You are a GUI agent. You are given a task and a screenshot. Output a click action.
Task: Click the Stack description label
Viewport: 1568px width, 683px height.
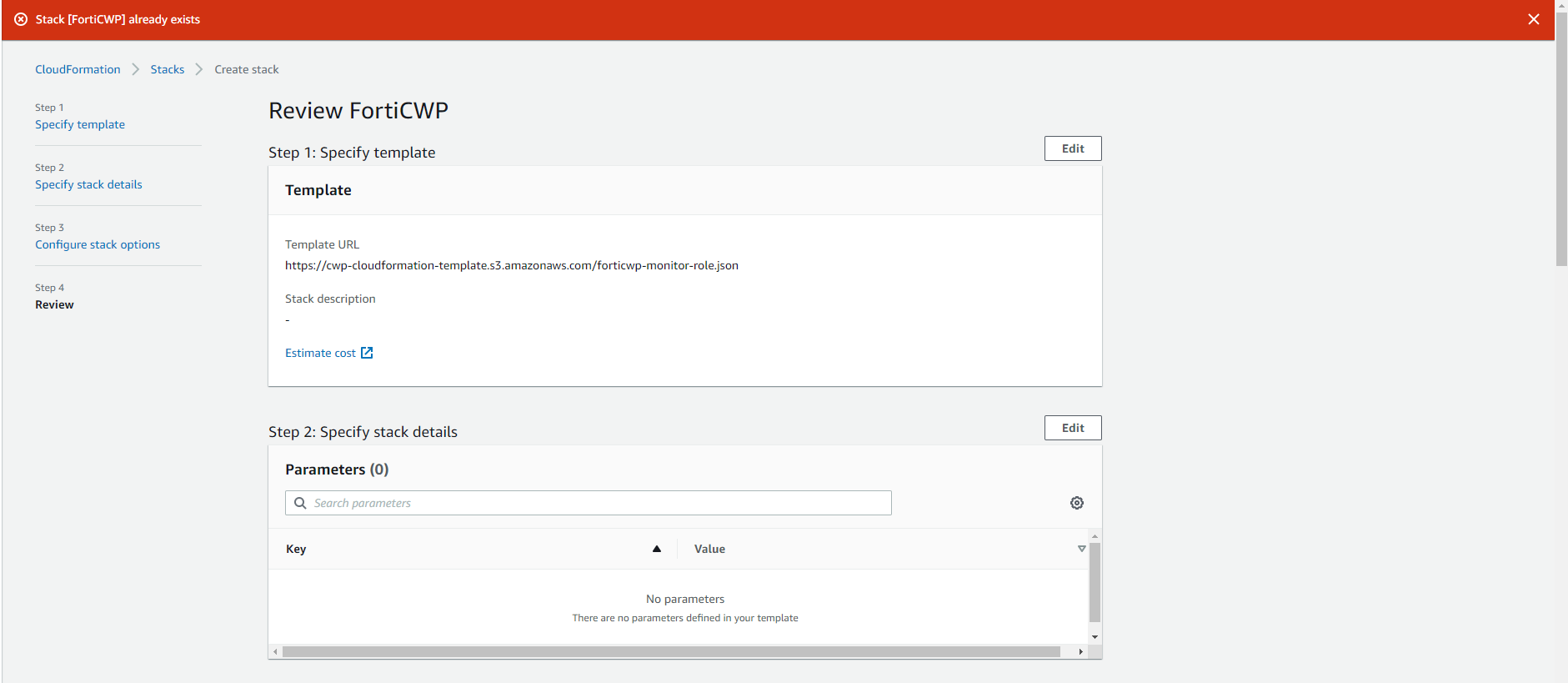(x=330, y=299)
